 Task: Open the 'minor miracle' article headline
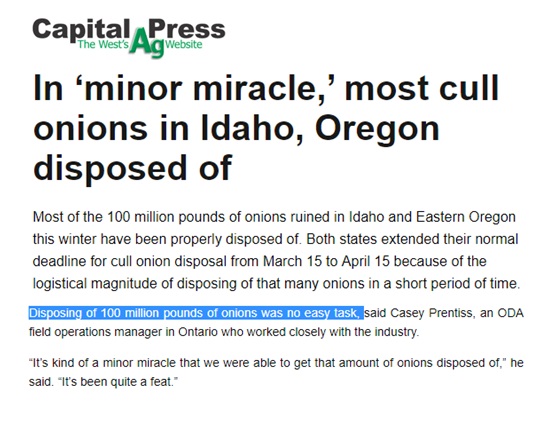pos(266,128)
